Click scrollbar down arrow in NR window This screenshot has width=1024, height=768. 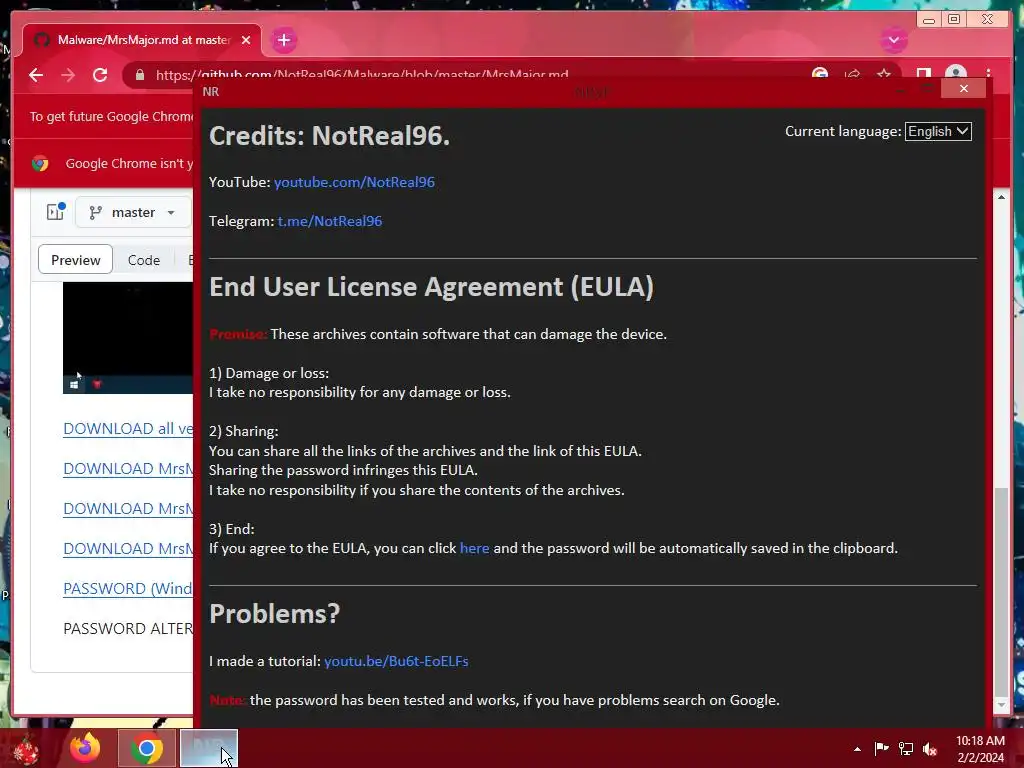coord(1000,705)
